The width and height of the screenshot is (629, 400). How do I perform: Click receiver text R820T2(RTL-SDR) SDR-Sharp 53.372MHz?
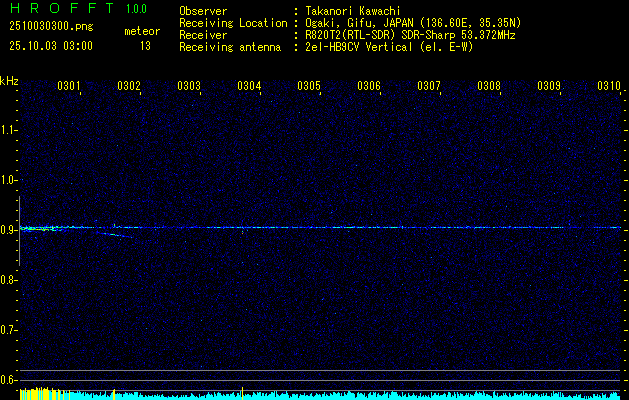click(x=410, y=35)
